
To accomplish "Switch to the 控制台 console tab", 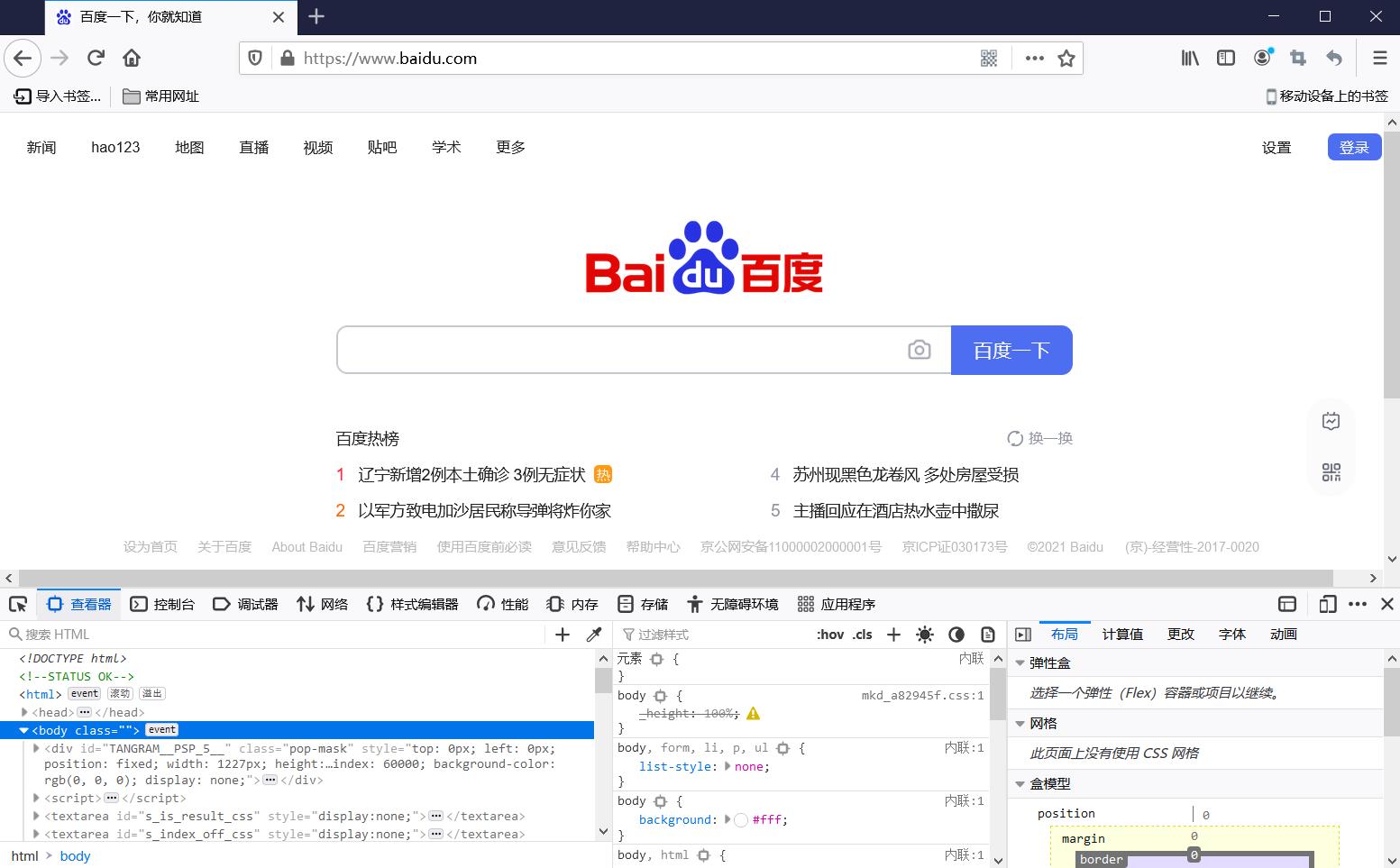I will click(162, 604).
